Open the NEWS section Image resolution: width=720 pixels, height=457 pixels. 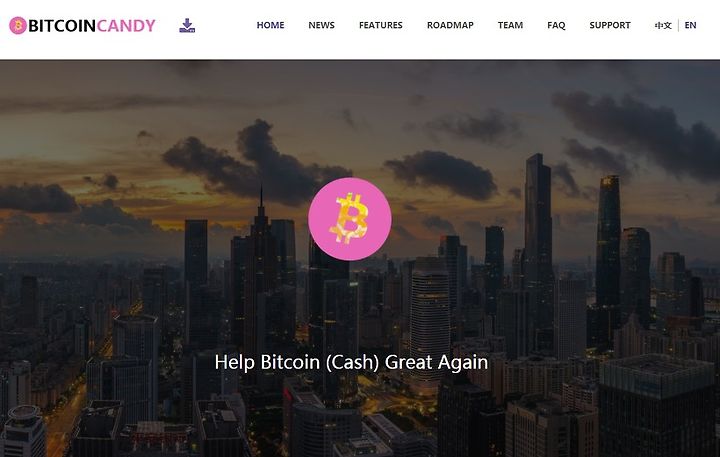tap(321, 25)
